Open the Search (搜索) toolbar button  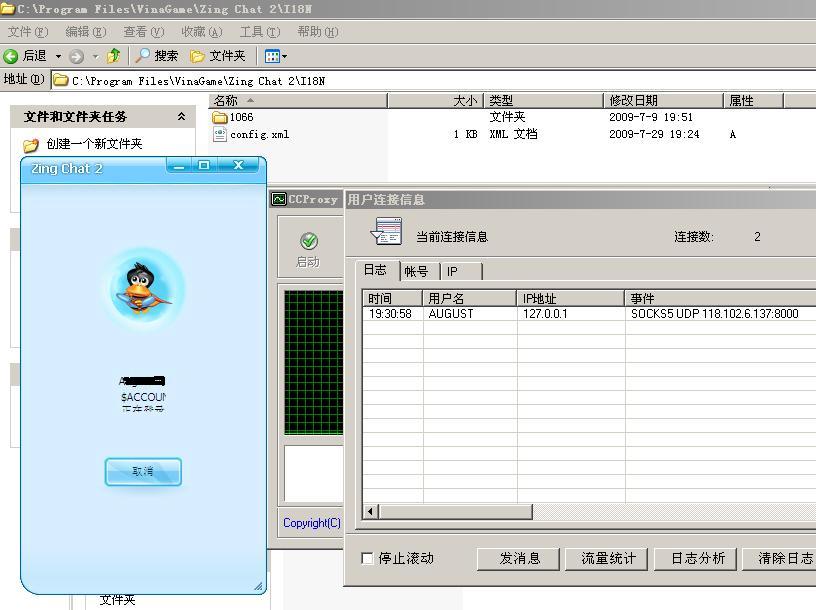point(157,56)
